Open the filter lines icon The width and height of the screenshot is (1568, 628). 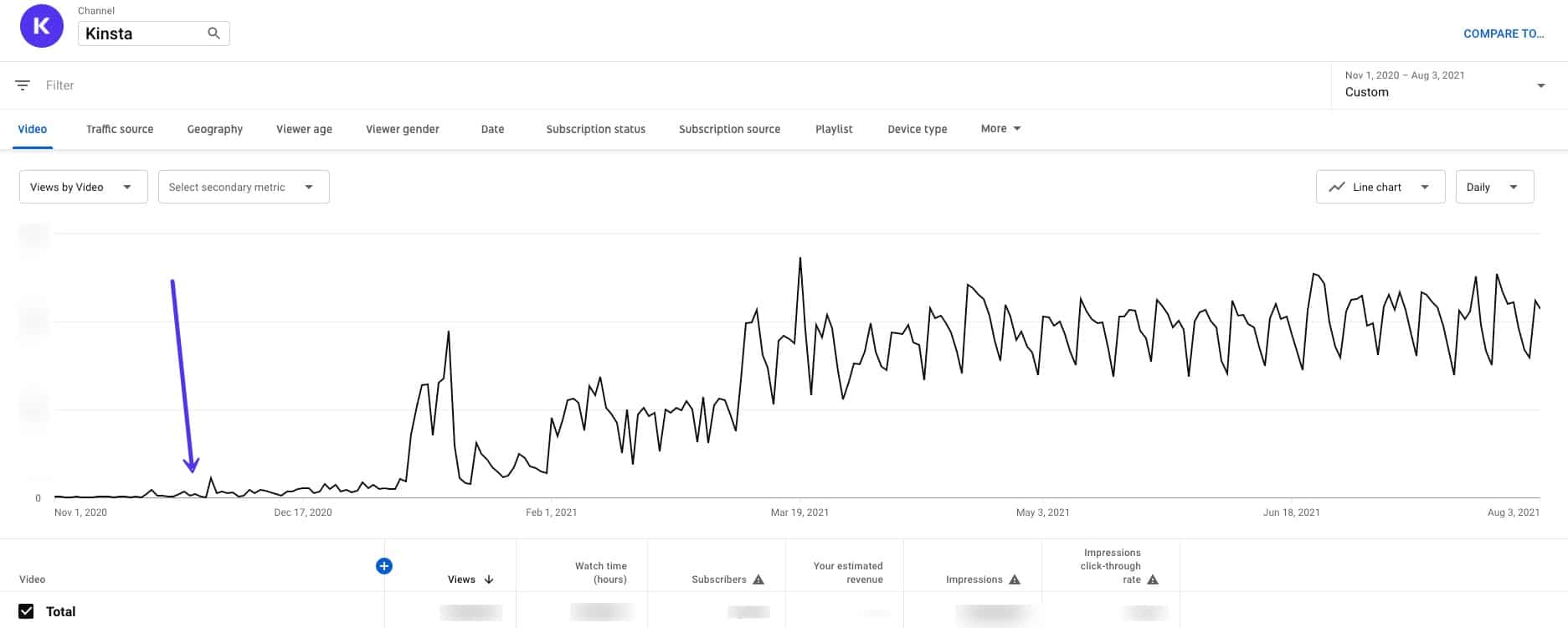point(23,85)
